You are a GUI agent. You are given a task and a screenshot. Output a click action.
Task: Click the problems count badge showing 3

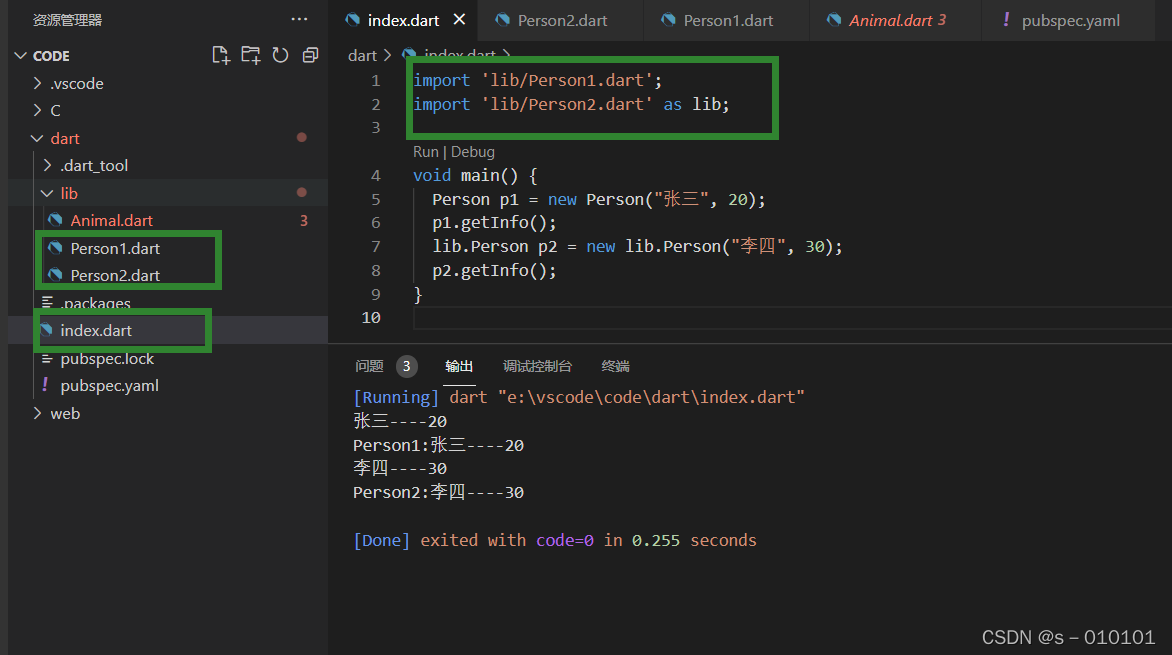point(407,366)
